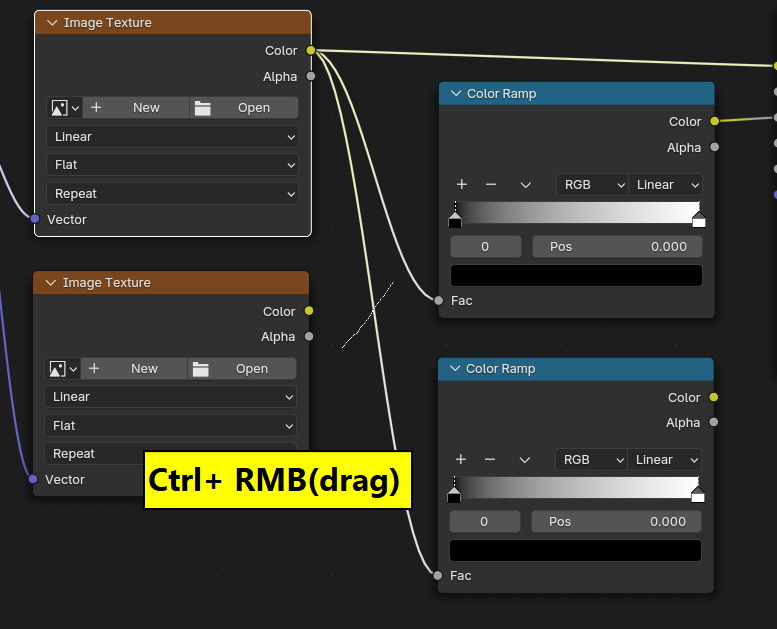Screen dimensions: 777x629
Task: Select black stop handle in bottom Color Ramp
Action: (x=454, y=495)
